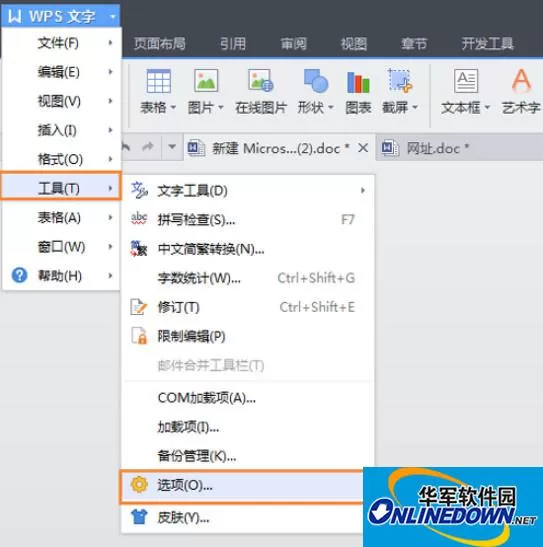Expand the 文字工具(D) submenu arrow
The height and width of the screenshot is (547, 543).
click(x=363, y=190)
